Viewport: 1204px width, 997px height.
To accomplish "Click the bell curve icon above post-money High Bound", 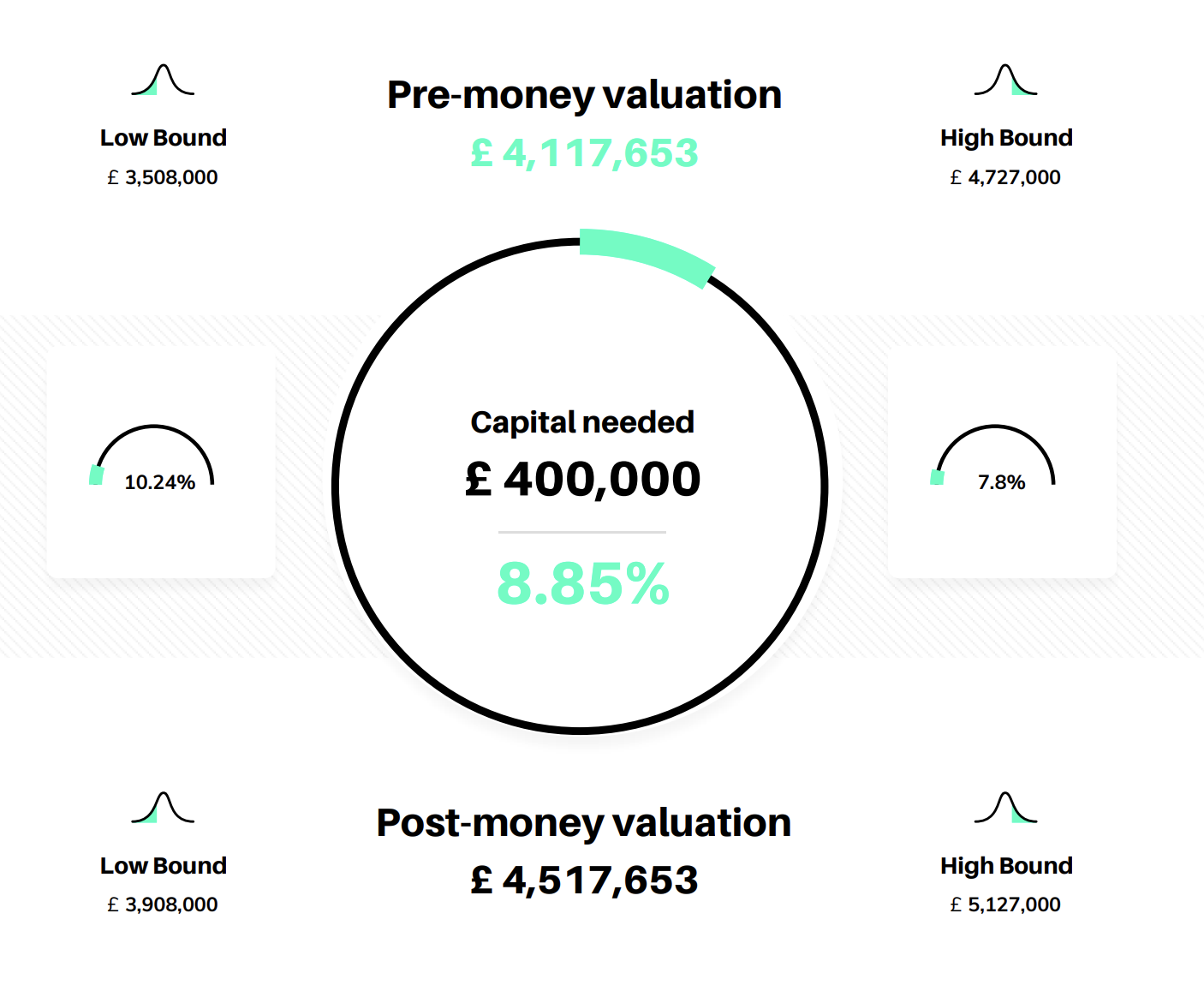I will pyautogui.click(x=1005, y=808).
